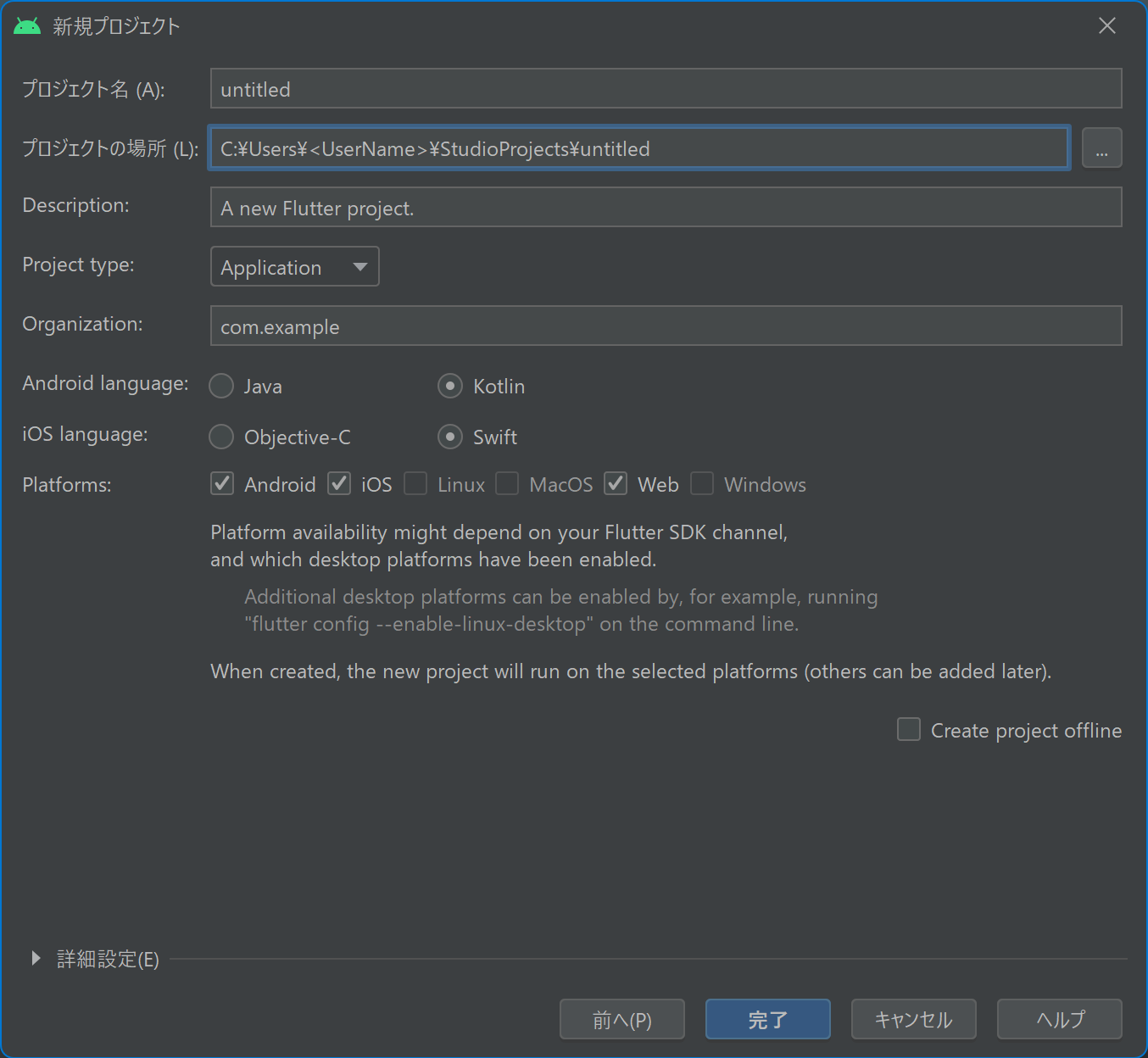Image resolution: width=1148 pixels, height=1058 pixels.
Task: Disable the iOS platform checkbox
Action: pyautogui.click(x=338, y=483)
